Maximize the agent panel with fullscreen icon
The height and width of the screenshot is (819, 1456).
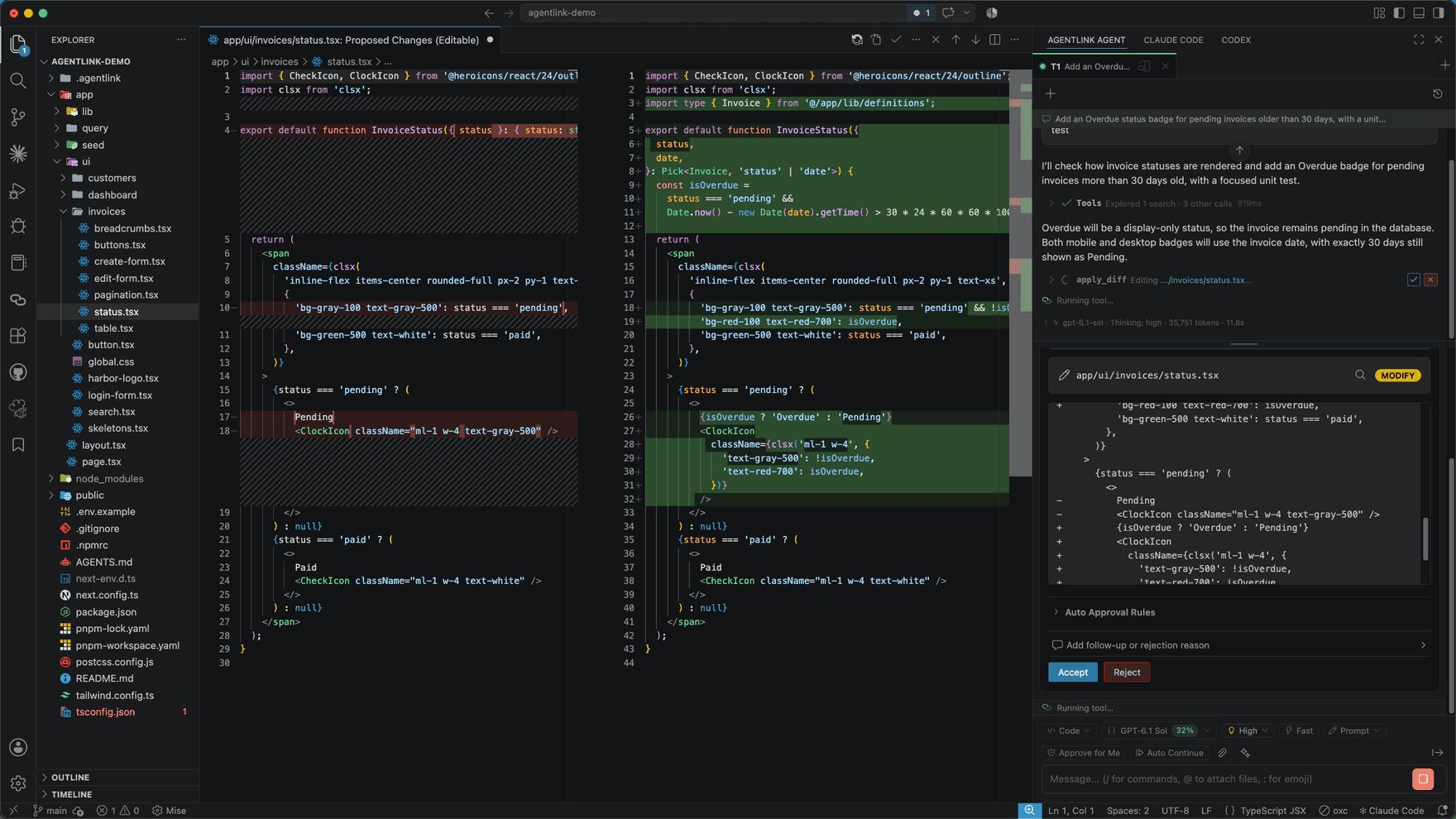coord(1419,40)
